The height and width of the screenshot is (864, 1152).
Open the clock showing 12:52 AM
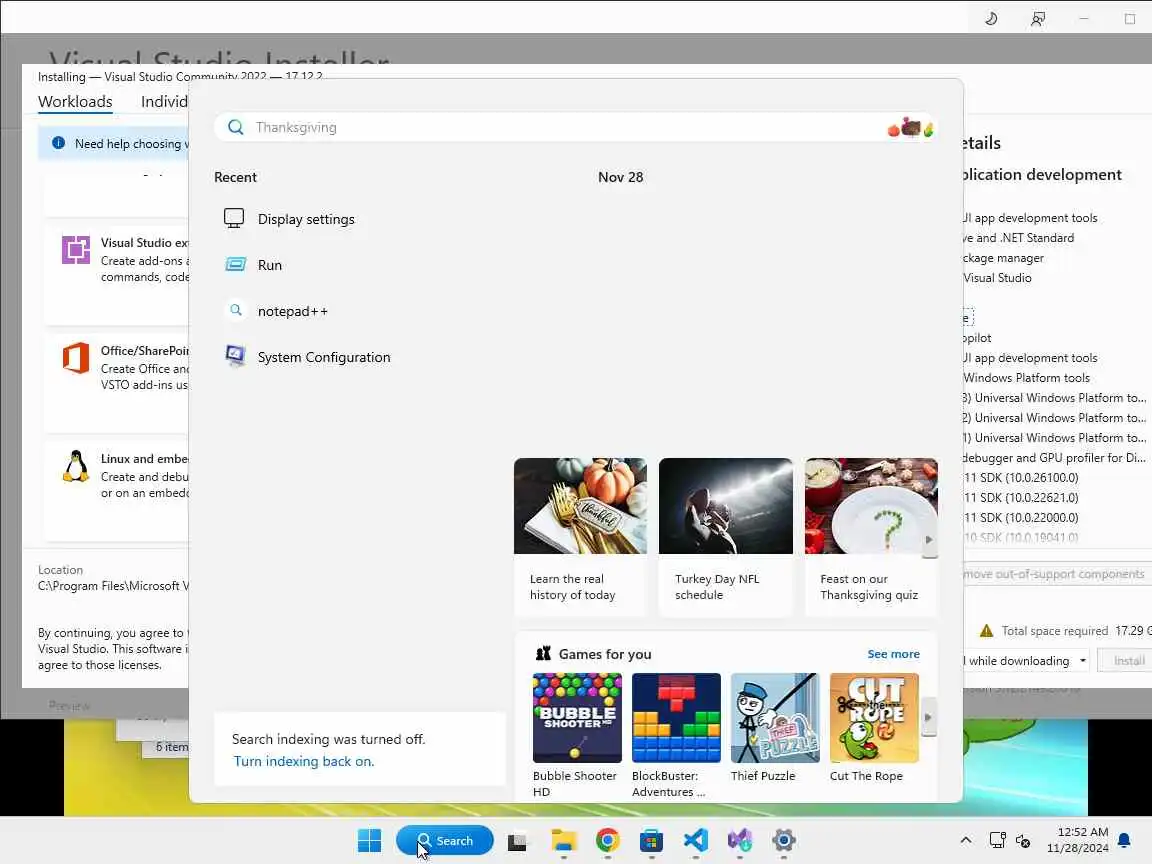point(1078,840)
